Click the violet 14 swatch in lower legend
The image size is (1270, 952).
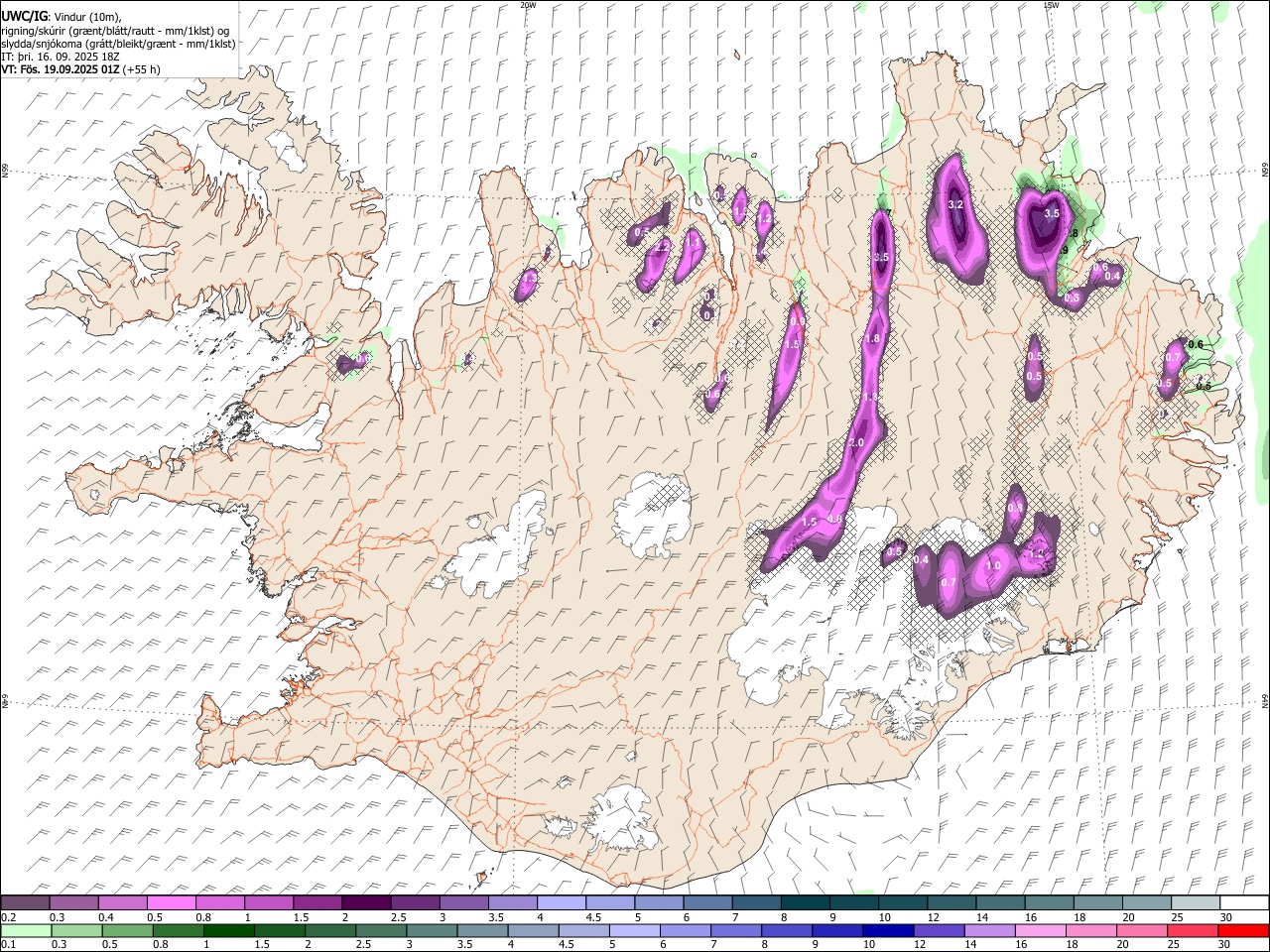pos(989,931)
